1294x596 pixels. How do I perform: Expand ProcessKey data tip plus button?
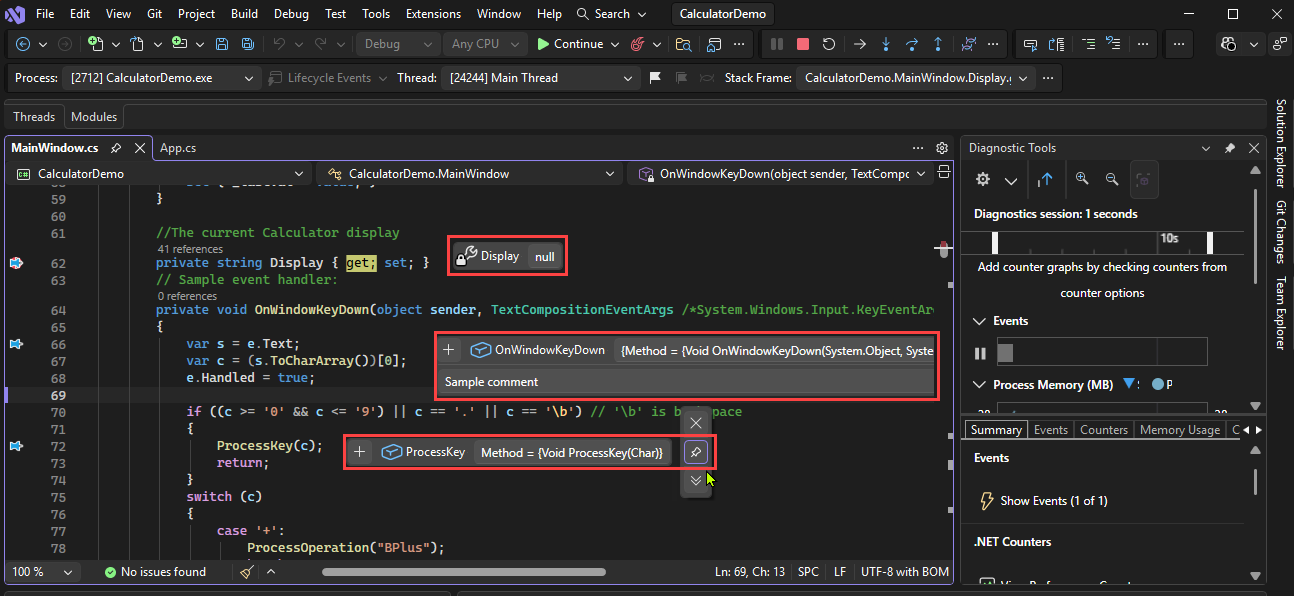(x=360, y=452)
